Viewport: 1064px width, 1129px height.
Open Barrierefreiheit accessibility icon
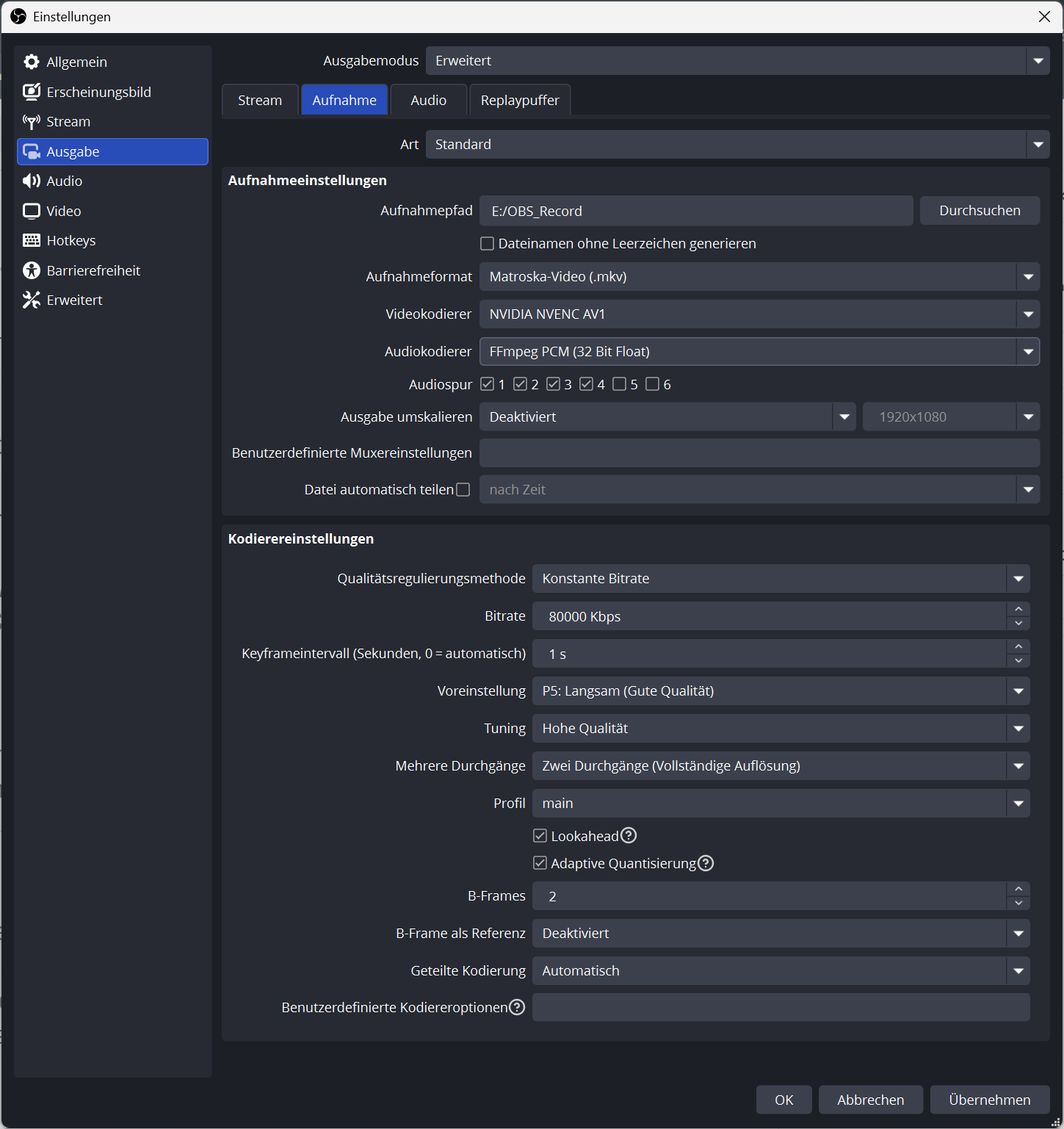(x=32, y=270)
